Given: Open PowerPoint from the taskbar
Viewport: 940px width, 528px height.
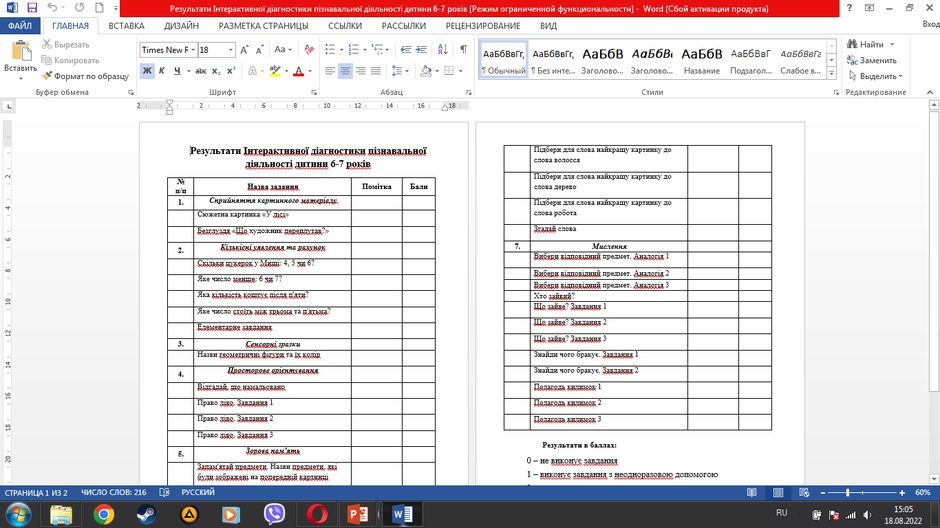Looking at the screenshot, I should point(358,514).
